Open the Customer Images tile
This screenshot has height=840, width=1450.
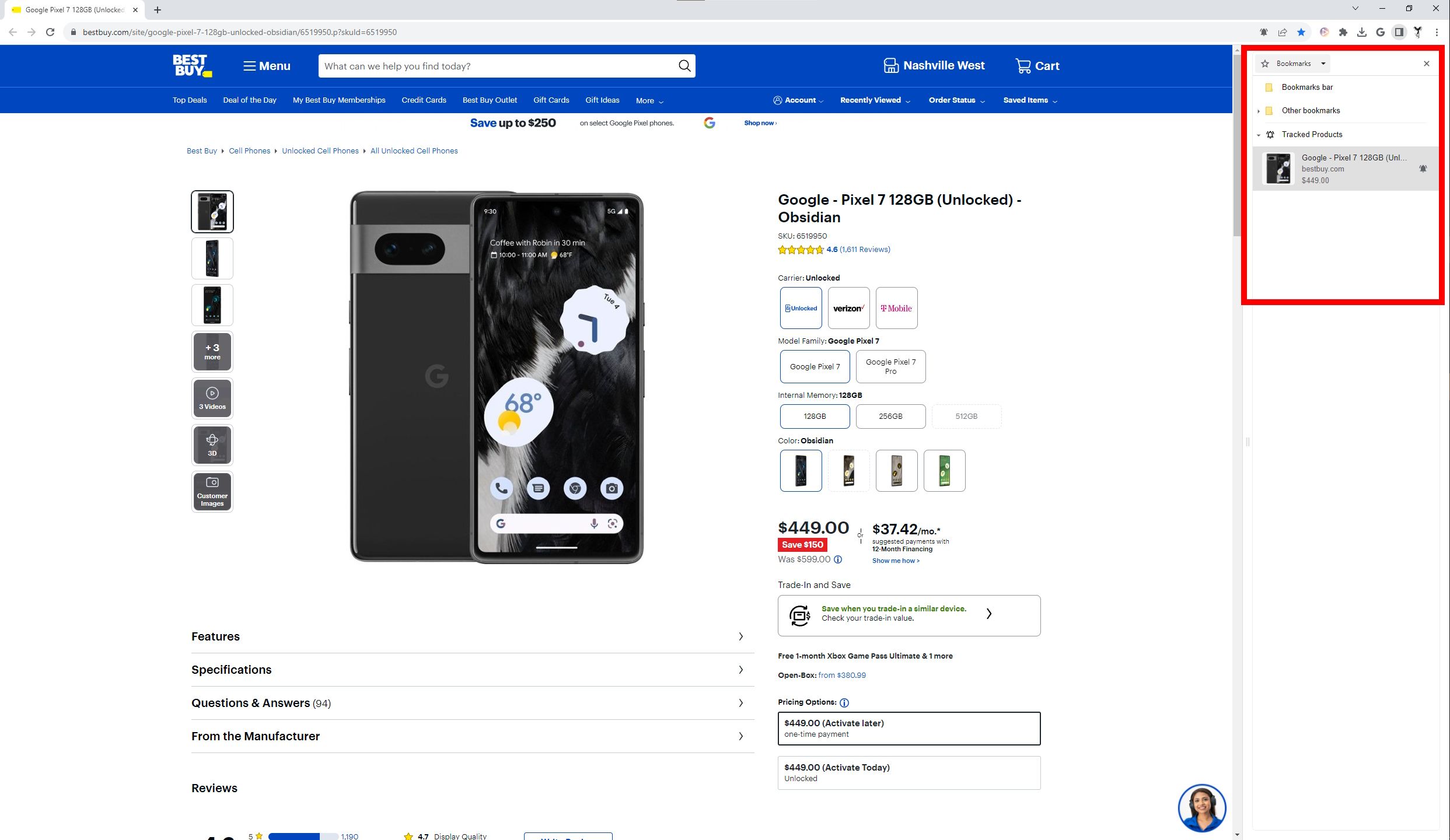pyautogui.click(x=212, y=492)
